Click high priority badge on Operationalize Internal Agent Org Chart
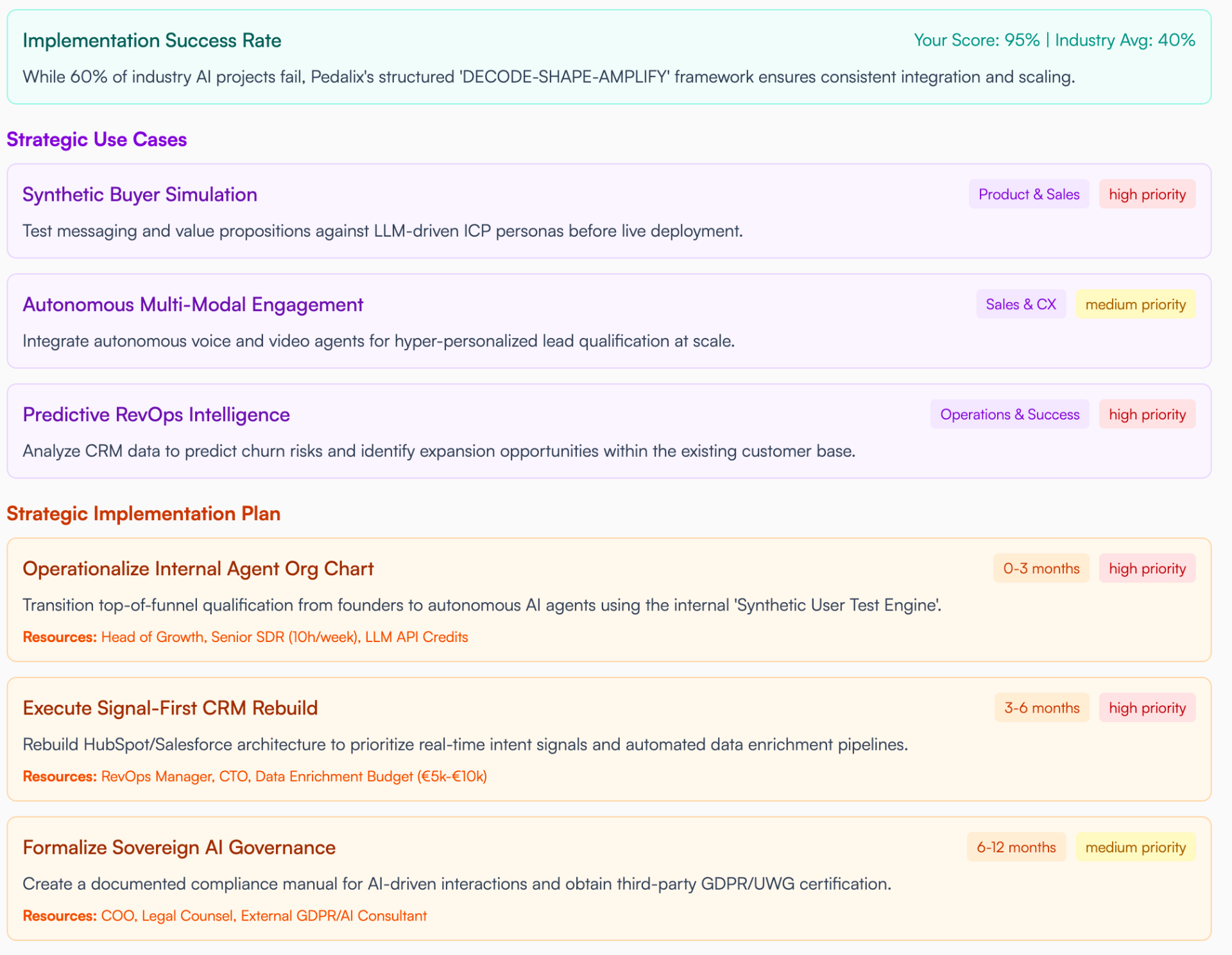Viewport: 1232px width, 955px height. click(x=1147, y=568)
